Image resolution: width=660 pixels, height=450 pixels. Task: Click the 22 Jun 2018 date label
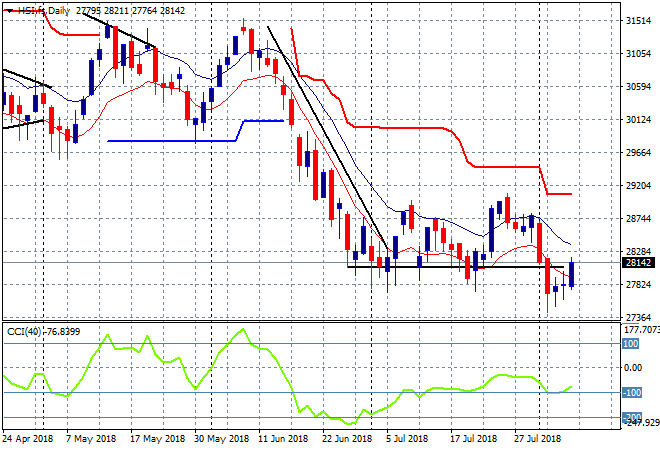point(347,438)
